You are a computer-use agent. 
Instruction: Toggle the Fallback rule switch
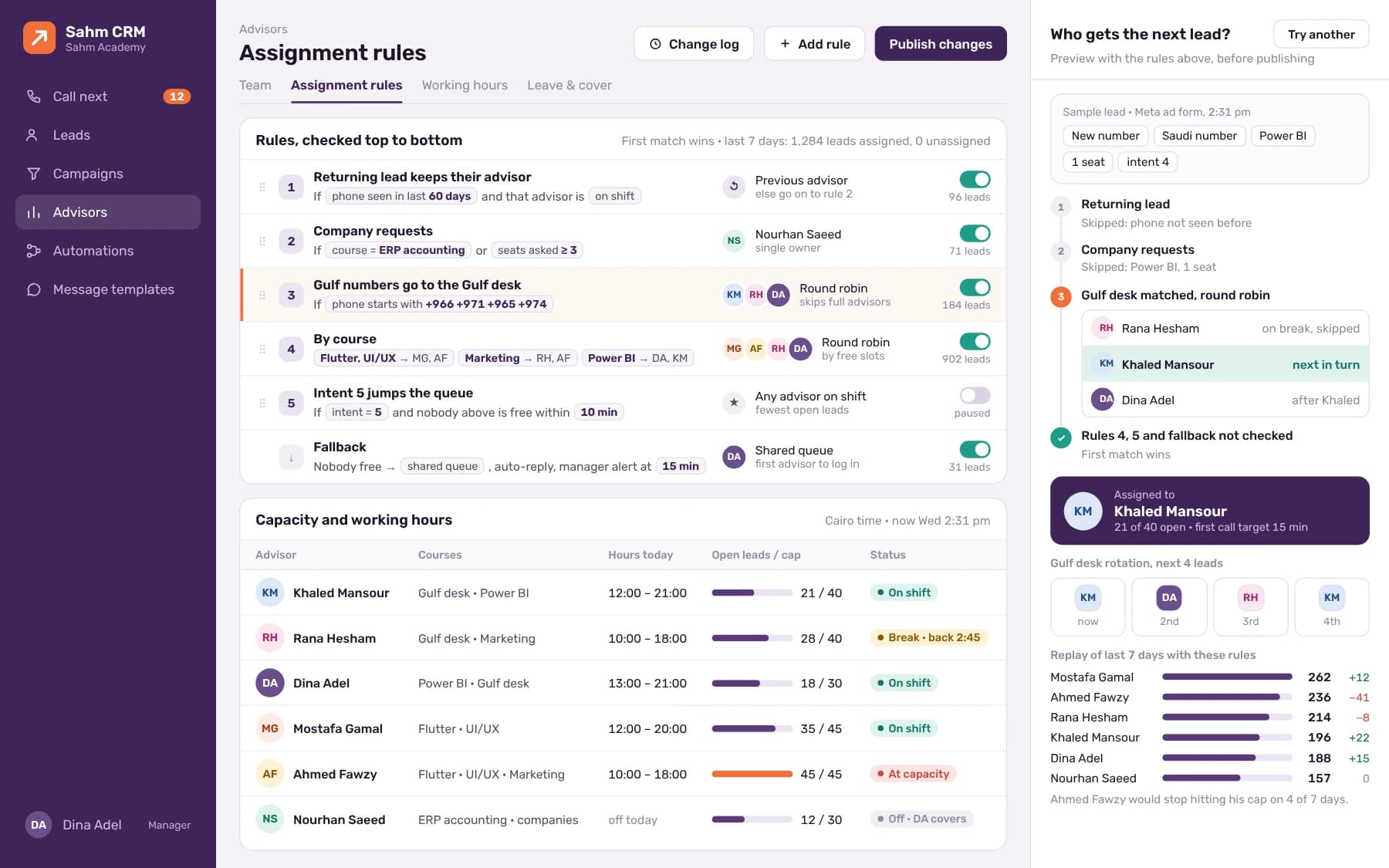pos(975,449)
